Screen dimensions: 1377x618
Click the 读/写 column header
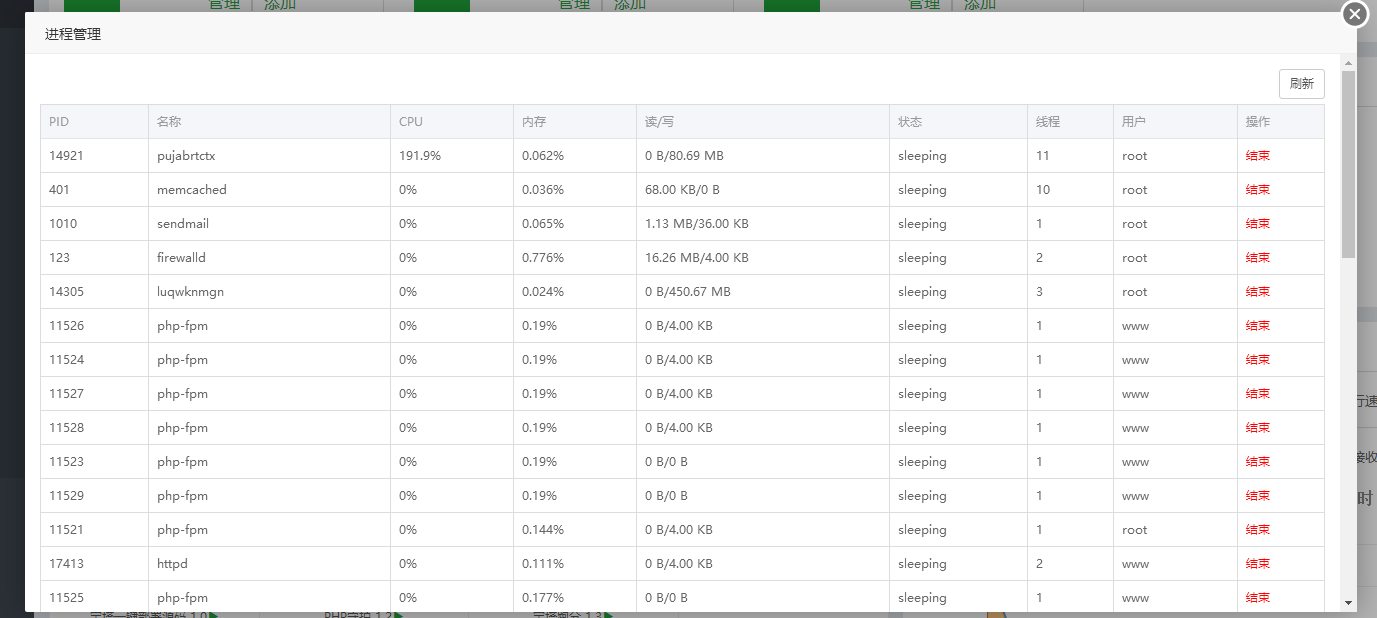(x=763, y=122)
